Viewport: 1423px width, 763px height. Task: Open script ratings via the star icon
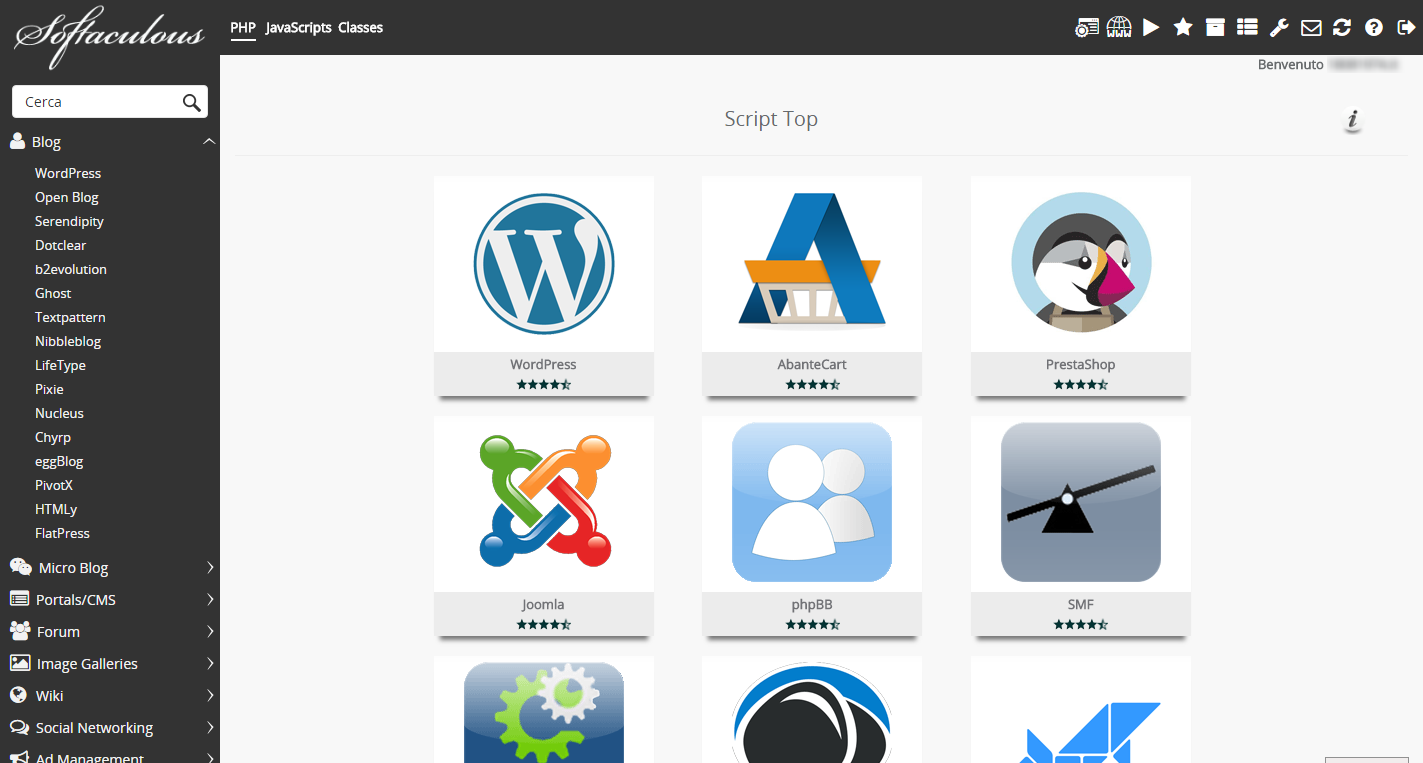(1183, 28)
